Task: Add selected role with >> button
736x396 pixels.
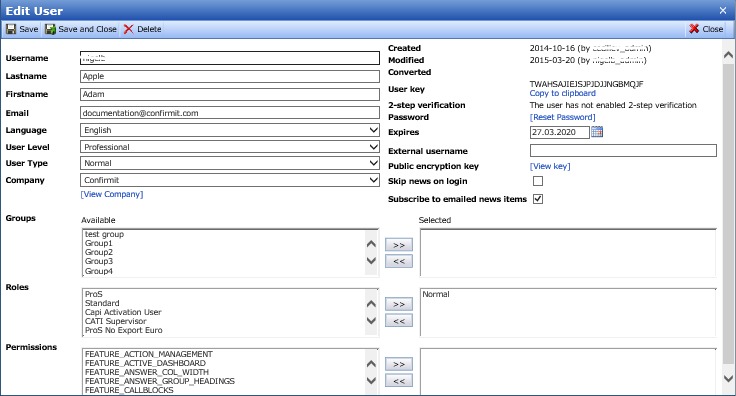Action: coord(399,304)
